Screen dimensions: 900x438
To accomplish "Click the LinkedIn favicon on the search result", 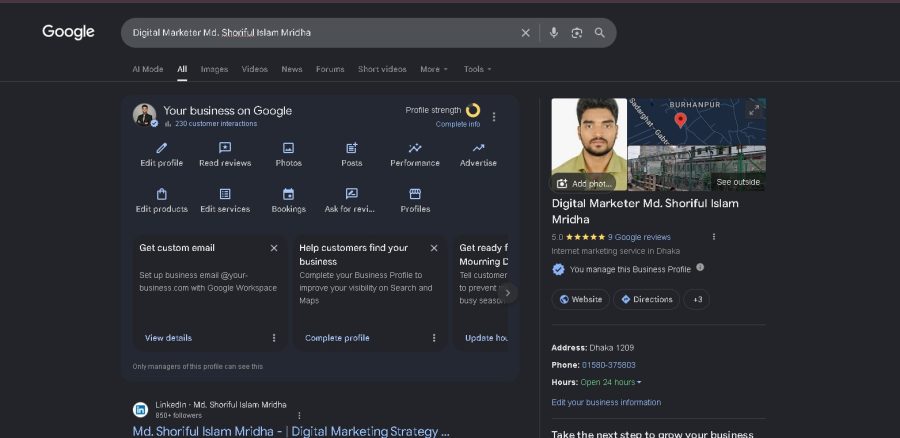I will (141, 410).
